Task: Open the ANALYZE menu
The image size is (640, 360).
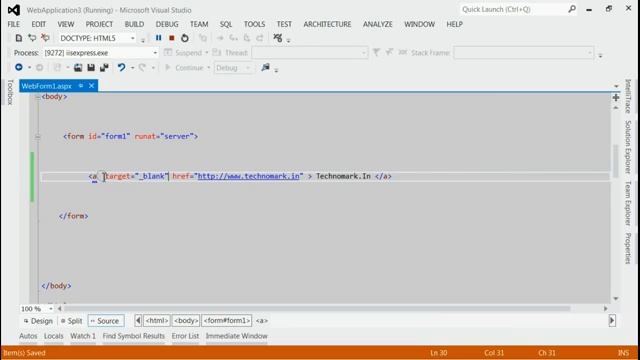Action: point(378,24)
